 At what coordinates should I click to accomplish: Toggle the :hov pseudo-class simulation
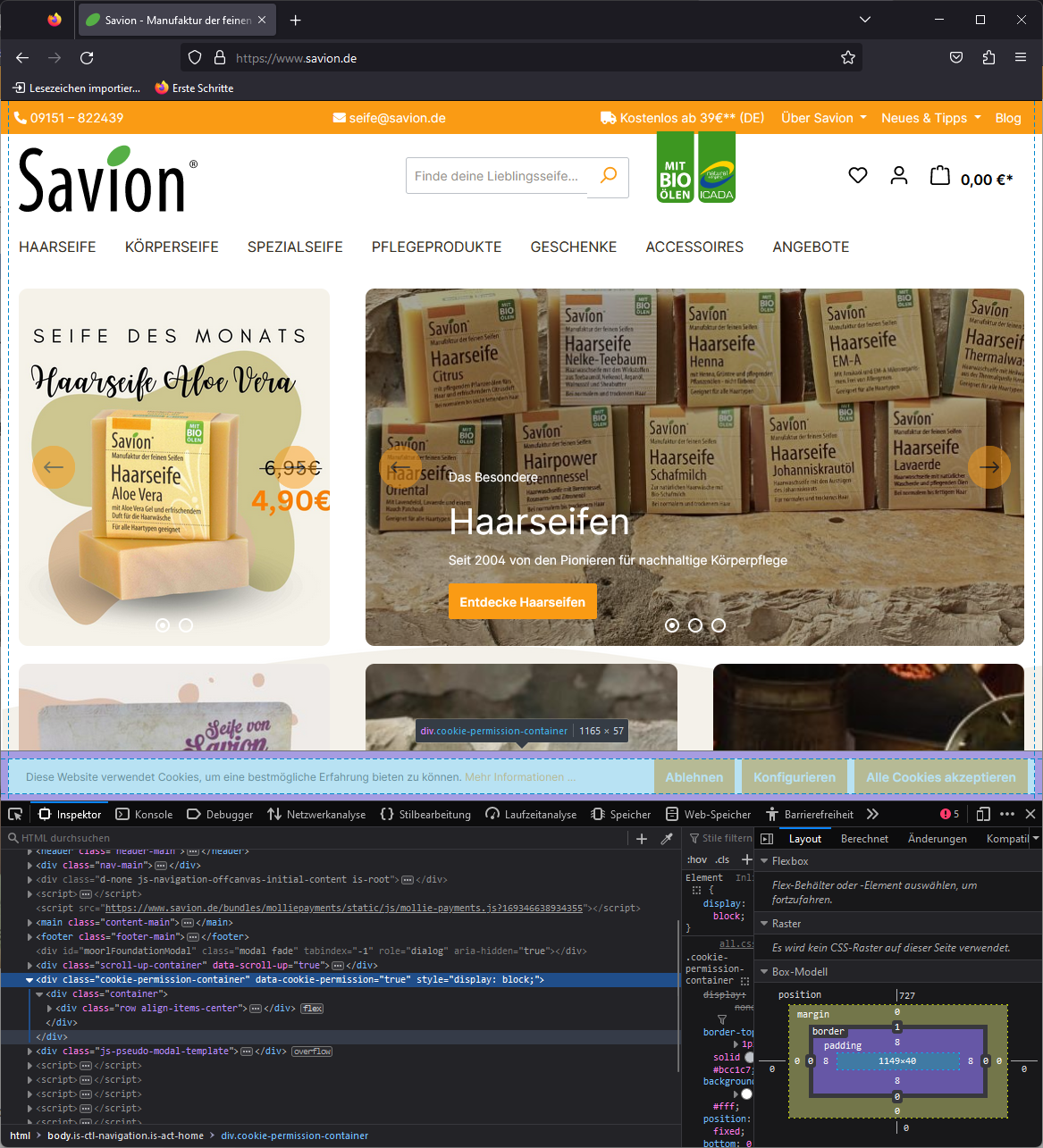[x=697, y=859]
